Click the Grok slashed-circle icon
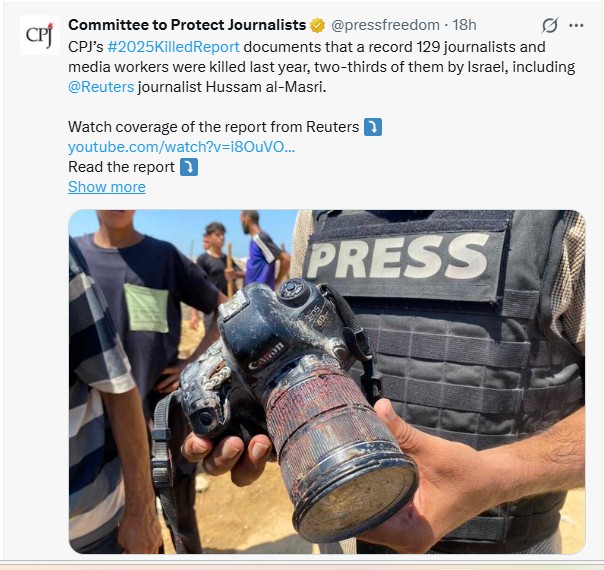This screenshot has height=570, width=604. pyautogui.click(x=550, y=25)
